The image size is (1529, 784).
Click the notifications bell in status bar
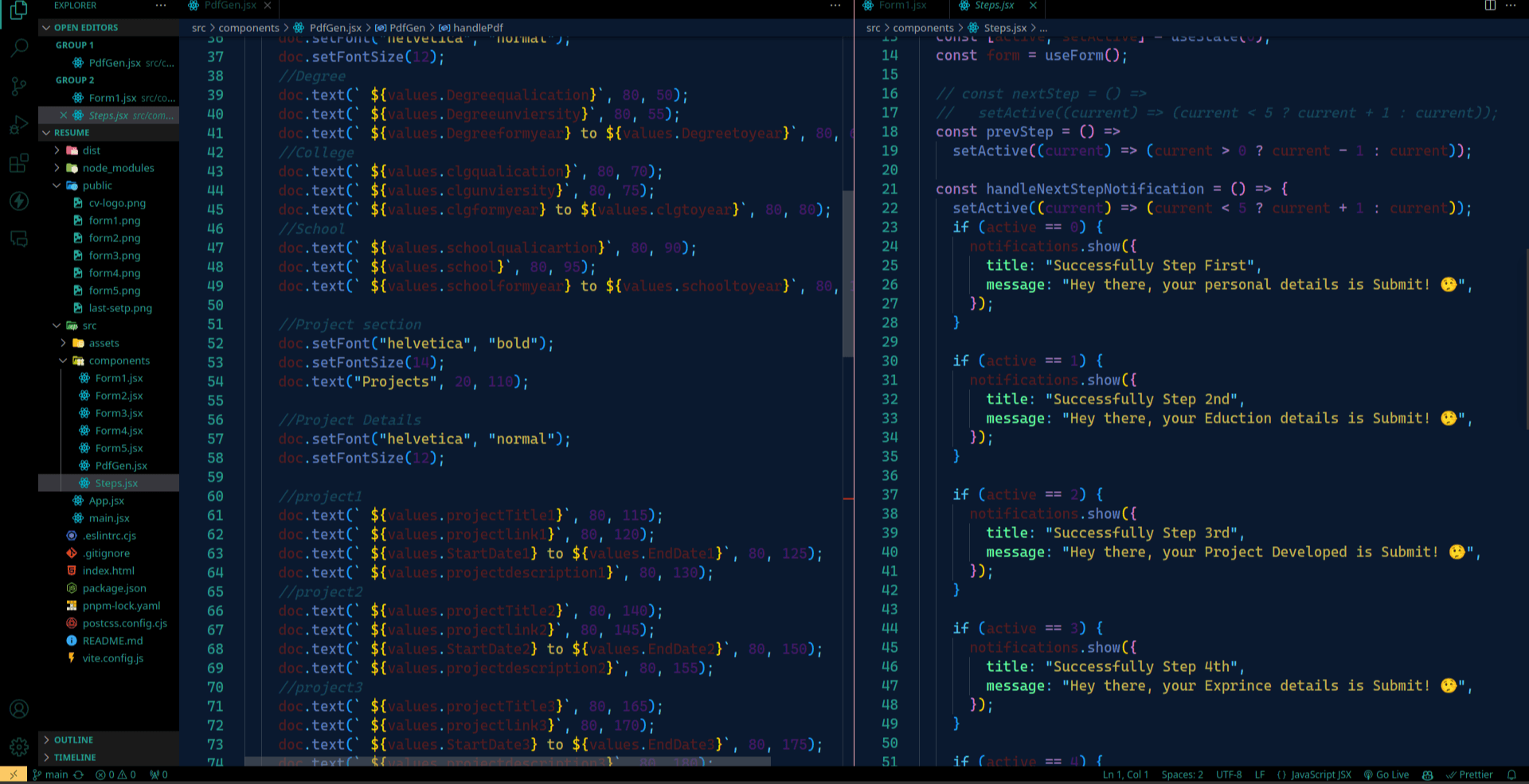tap(1511, 774)
